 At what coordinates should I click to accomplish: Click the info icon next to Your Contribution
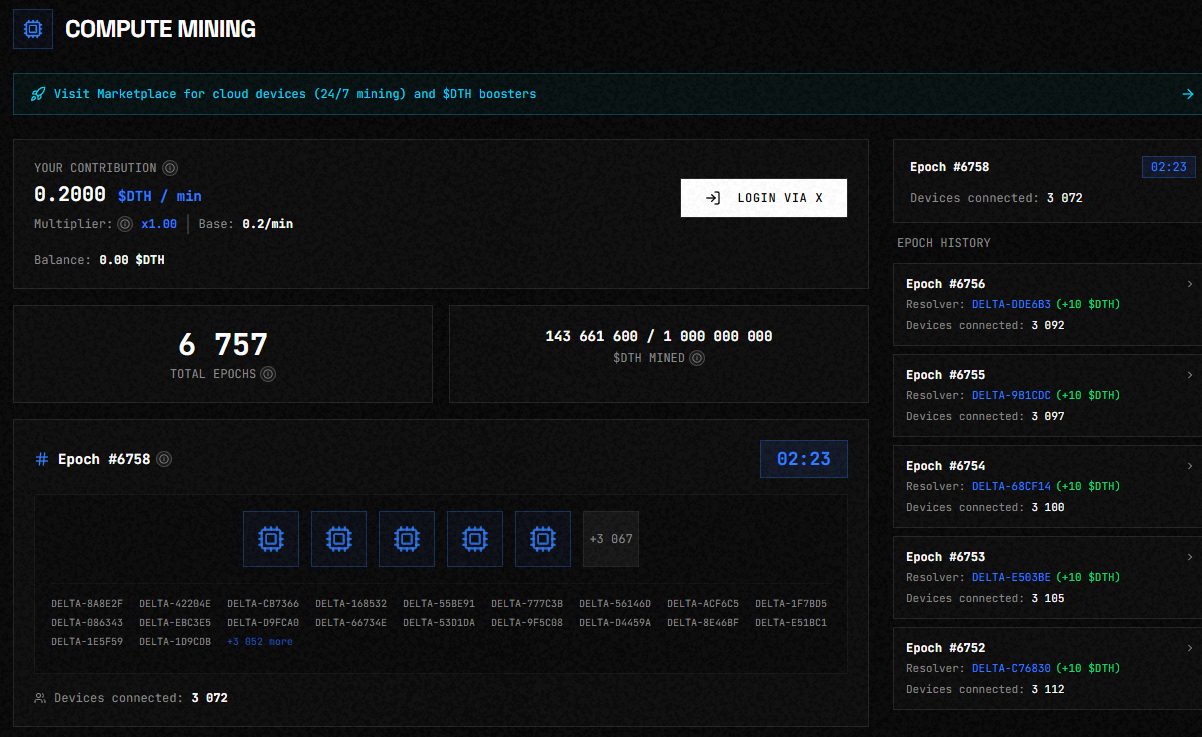tap(170, 168)
